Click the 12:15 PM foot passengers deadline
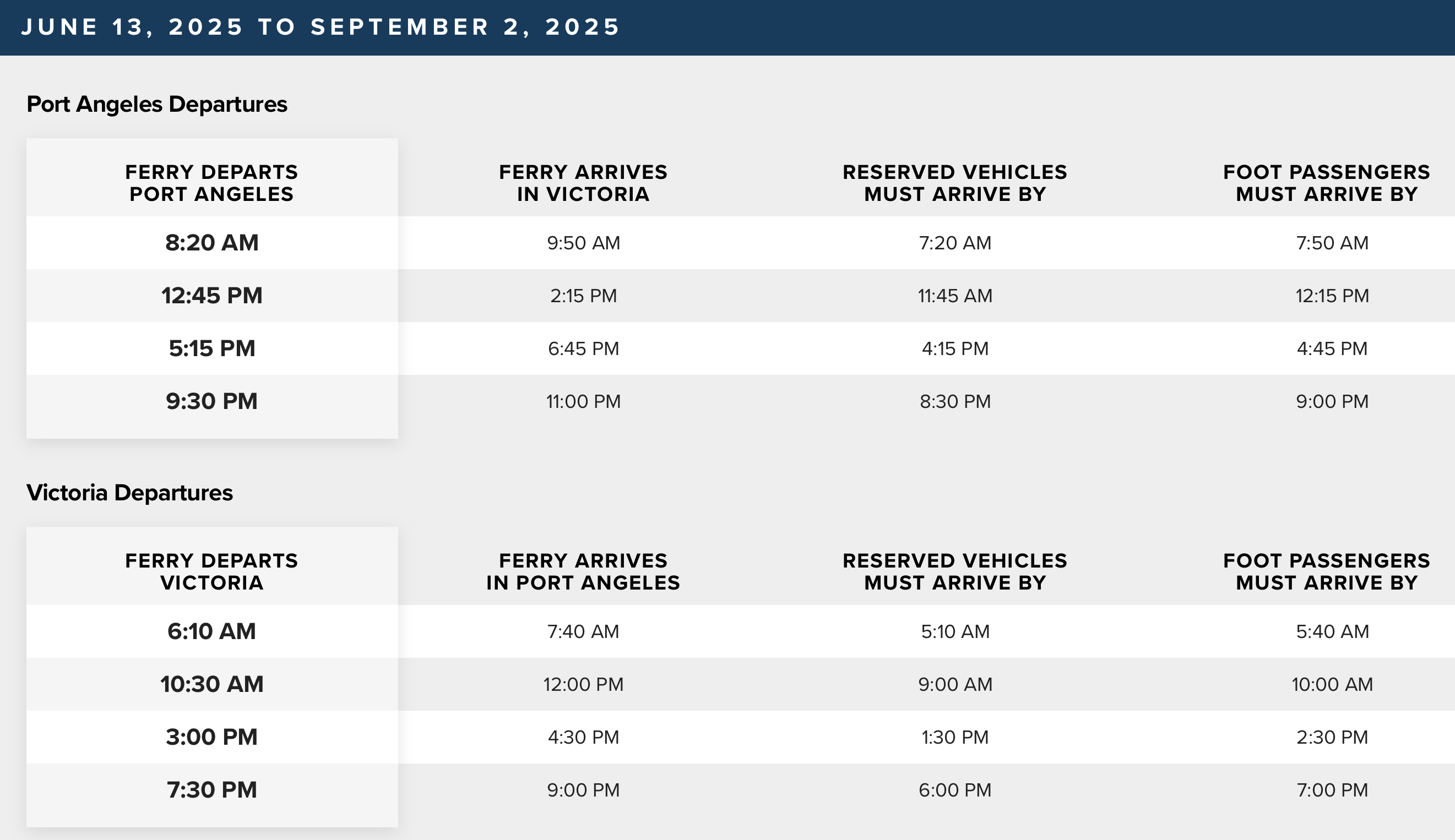This screenshot has width=1455, height=840. tap(1332, 296)
